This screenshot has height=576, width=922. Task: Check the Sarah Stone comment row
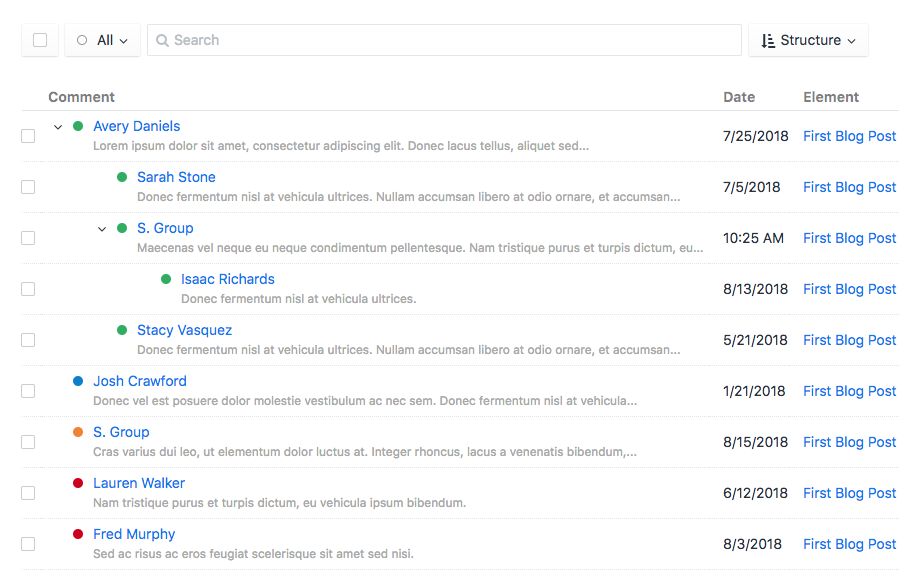(x=28, y=187)
